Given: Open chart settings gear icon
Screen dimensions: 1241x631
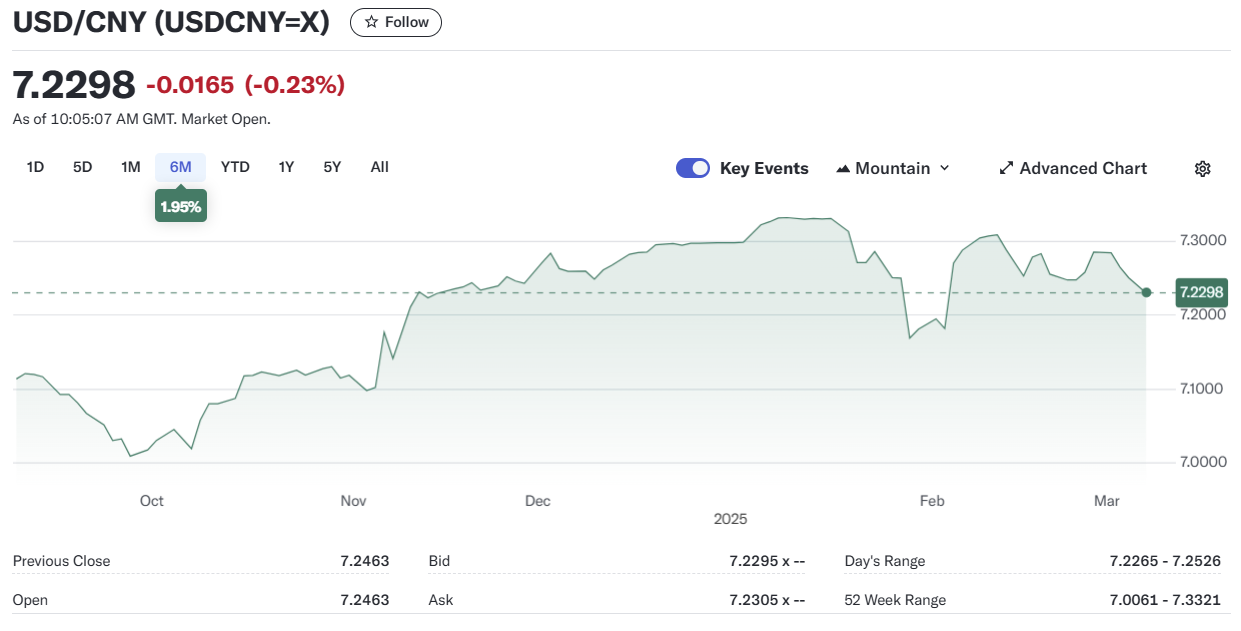Looking at the screenshot, I should coord(1202,169).
